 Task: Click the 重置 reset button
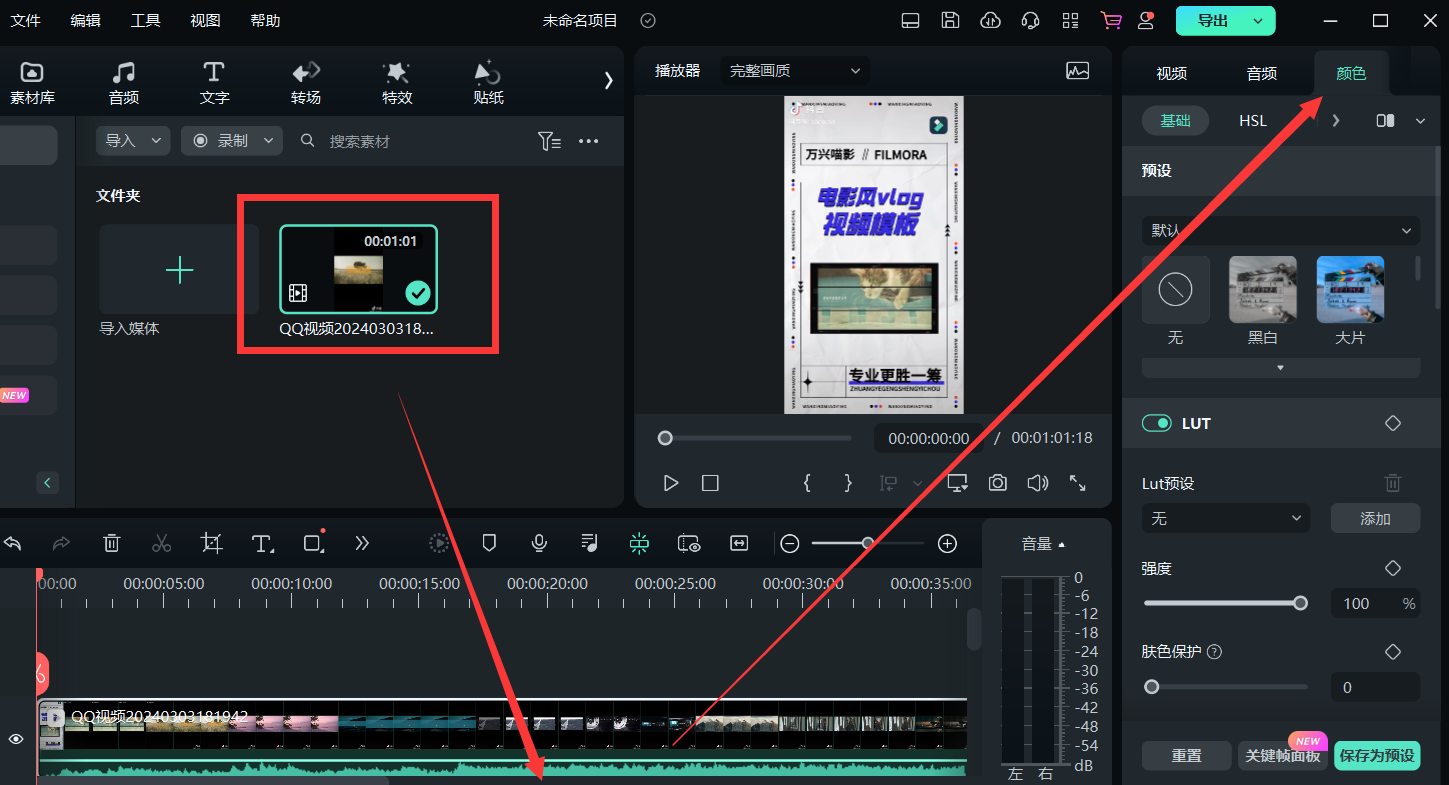(1186, 756)
